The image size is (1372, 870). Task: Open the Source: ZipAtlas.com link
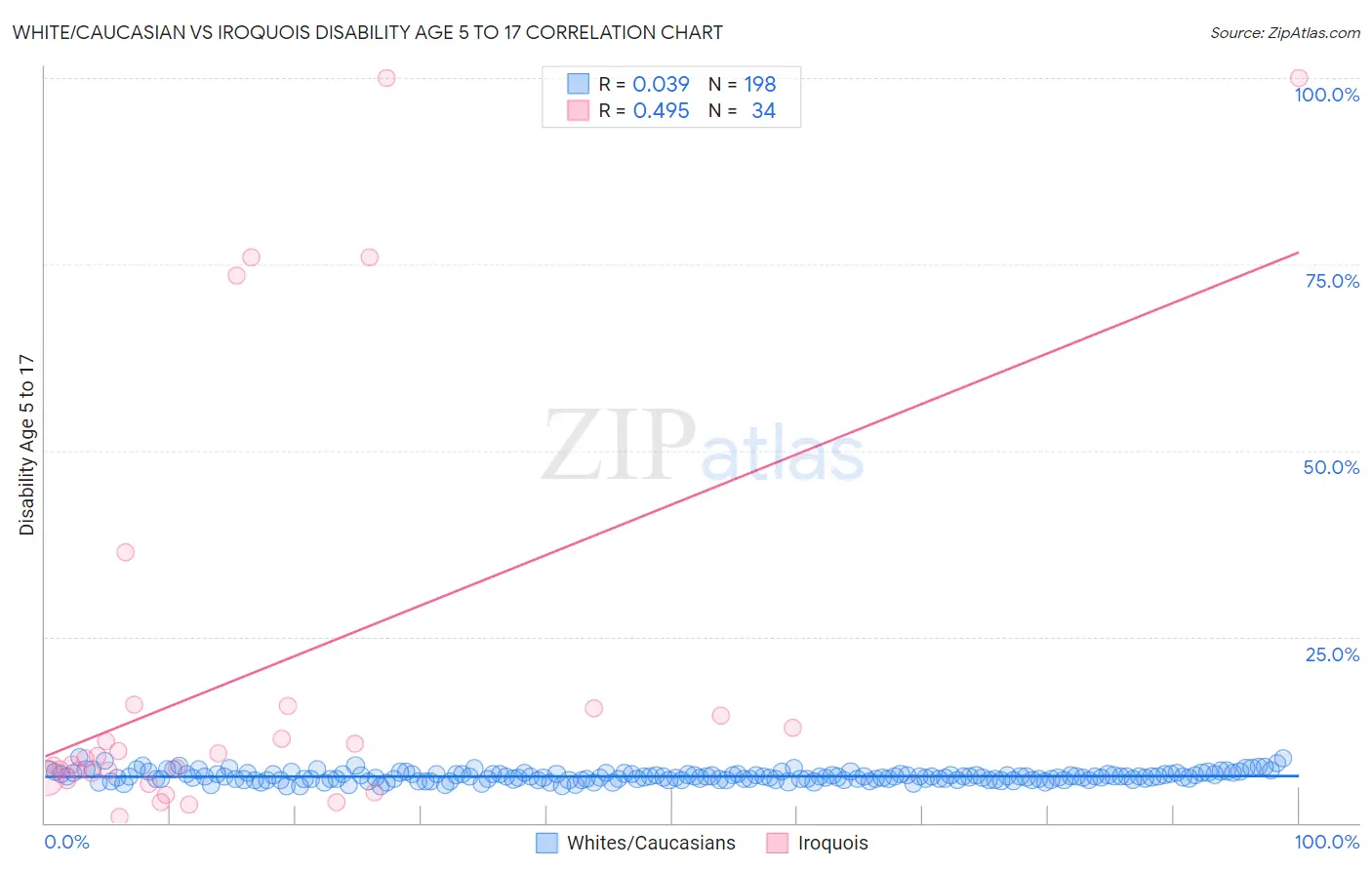click(1284, 32)
